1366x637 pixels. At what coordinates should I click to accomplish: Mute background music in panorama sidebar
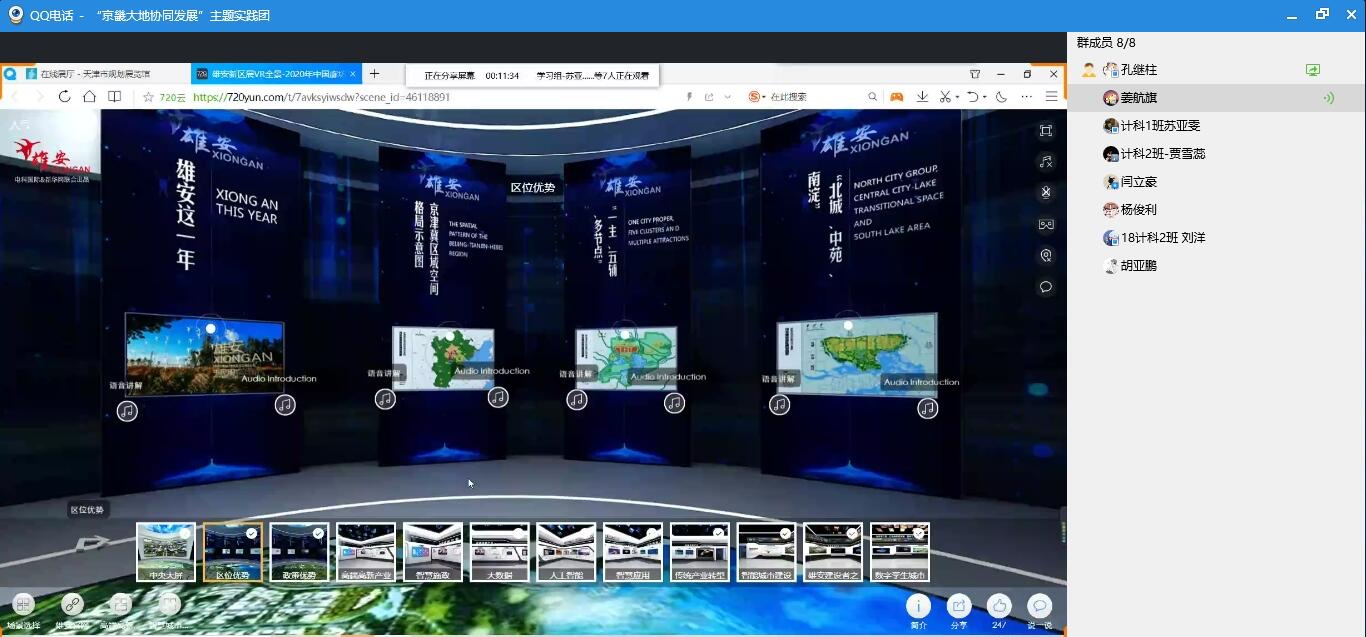coord(1046,162)
